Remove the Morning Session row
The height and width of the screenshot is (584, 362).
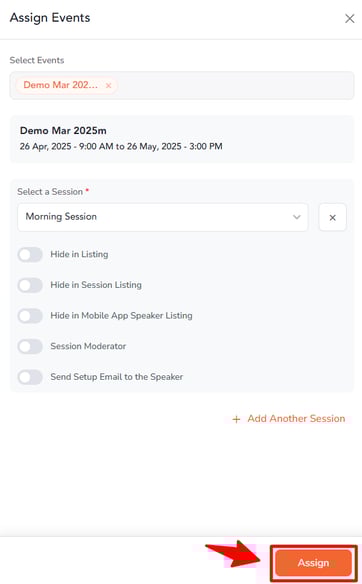point(333,217)
